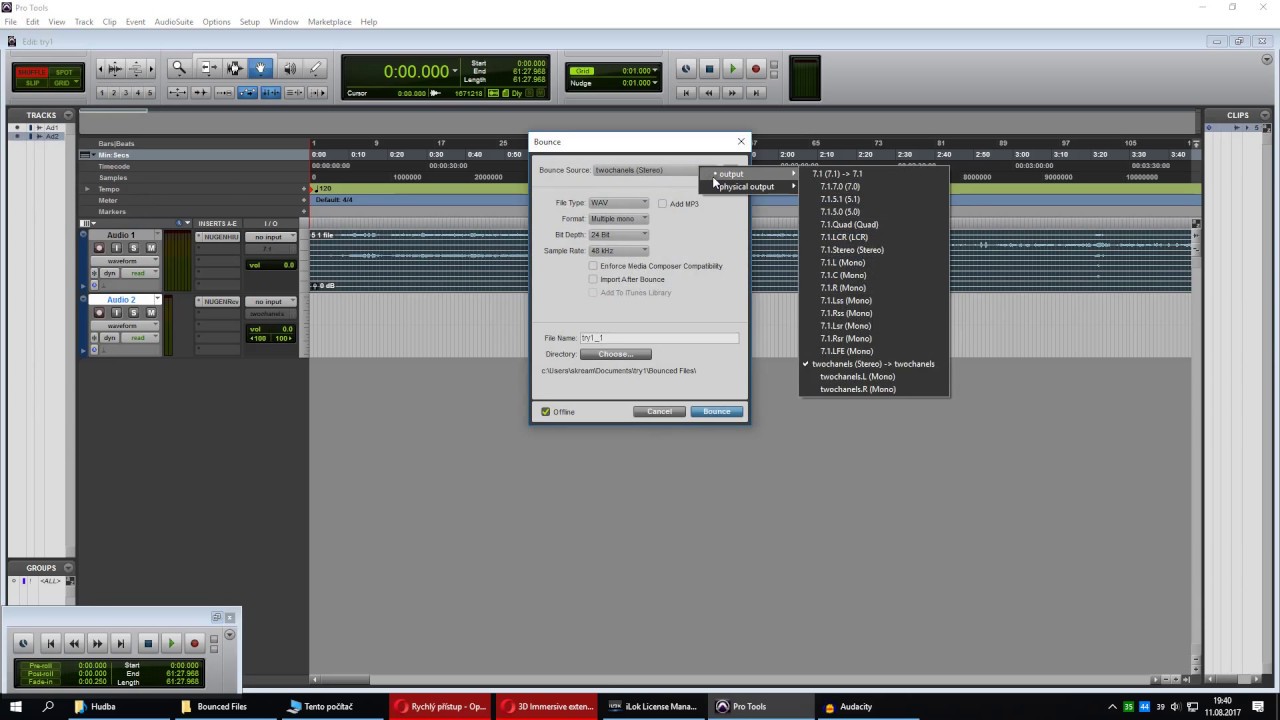Check Import After Bounce option
The width and height of the screenshot is (1280, 720).
593,279
